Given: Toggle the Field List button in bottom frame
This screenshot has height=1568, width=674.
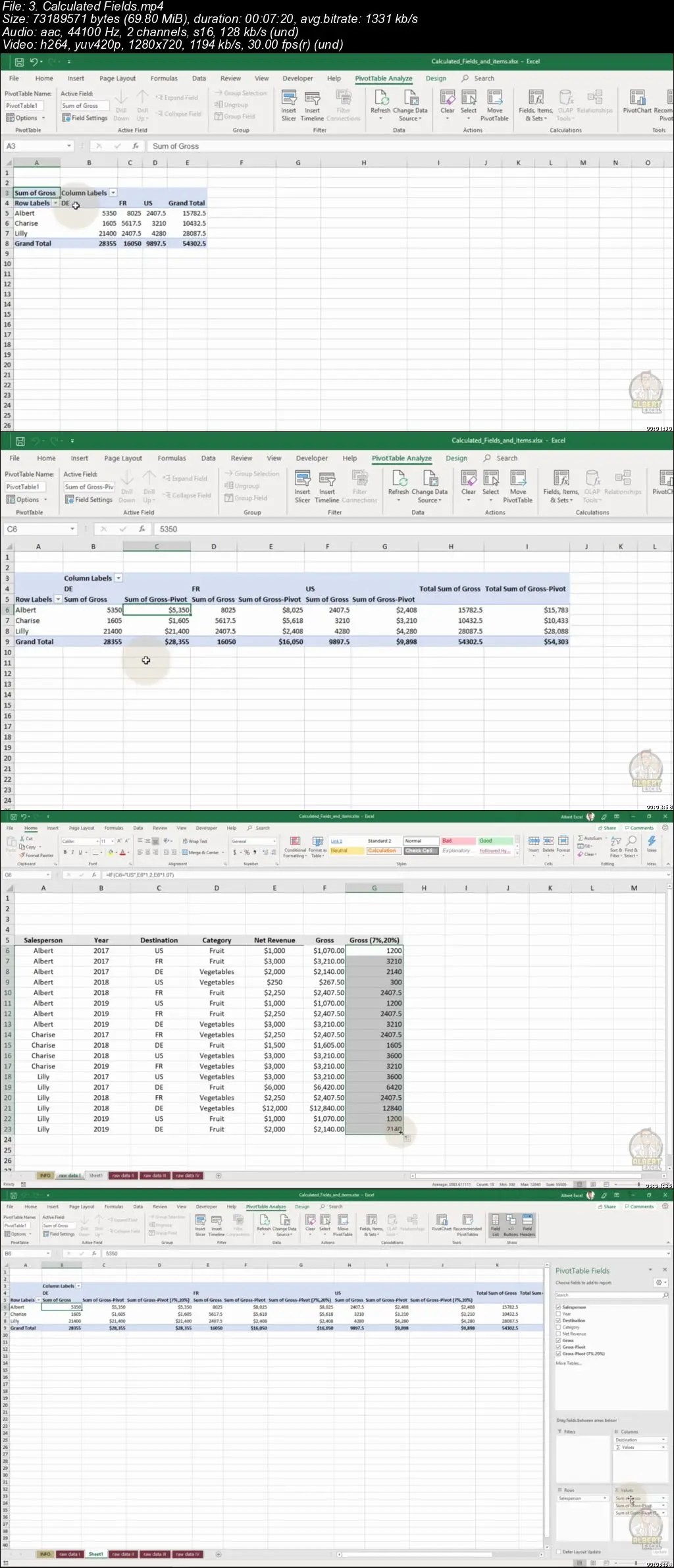Looking at the screenshot, I should 496,1225.
